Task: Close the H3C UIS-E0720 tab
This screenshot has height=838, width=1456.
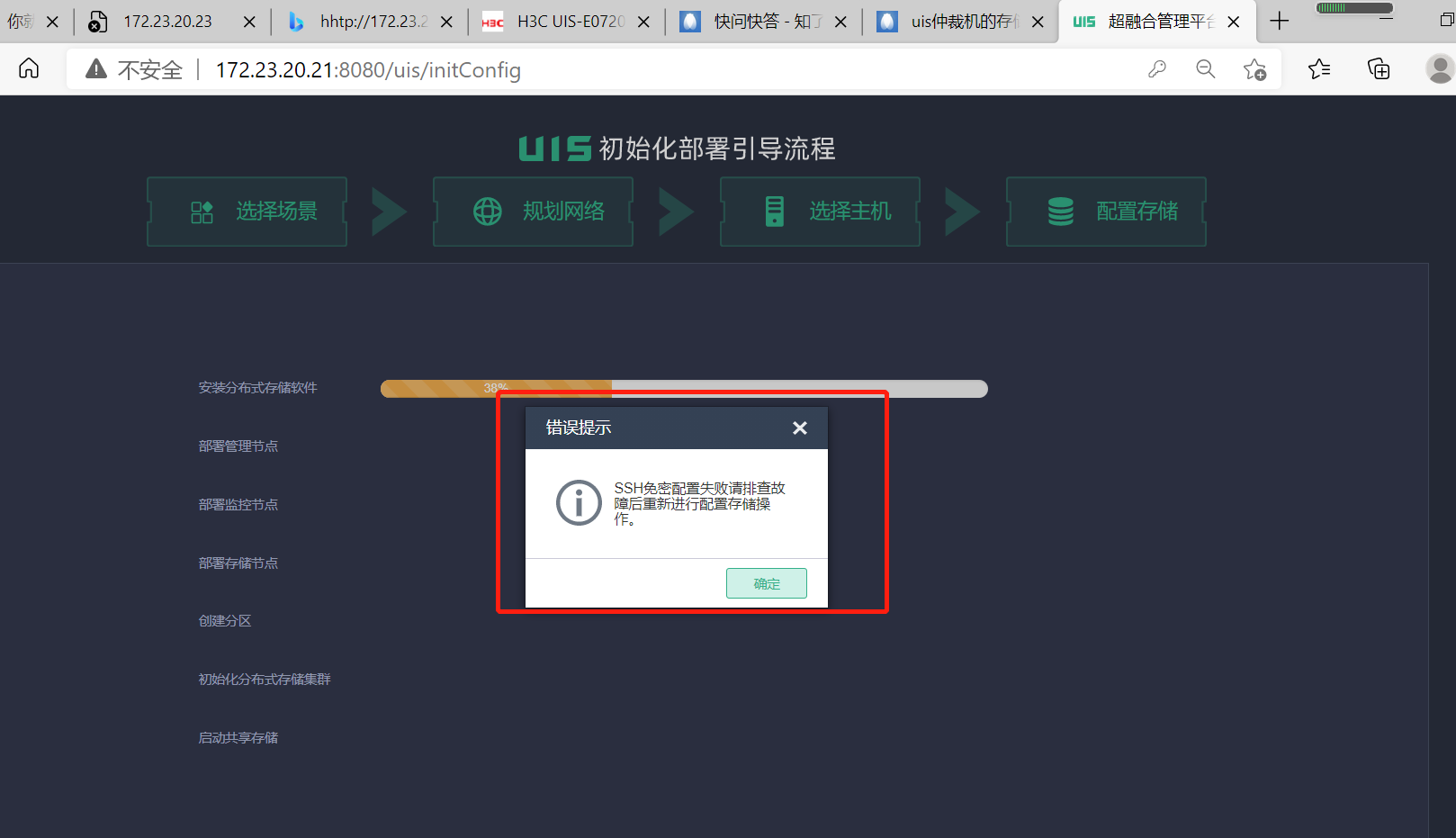Action: pos(643,22)
